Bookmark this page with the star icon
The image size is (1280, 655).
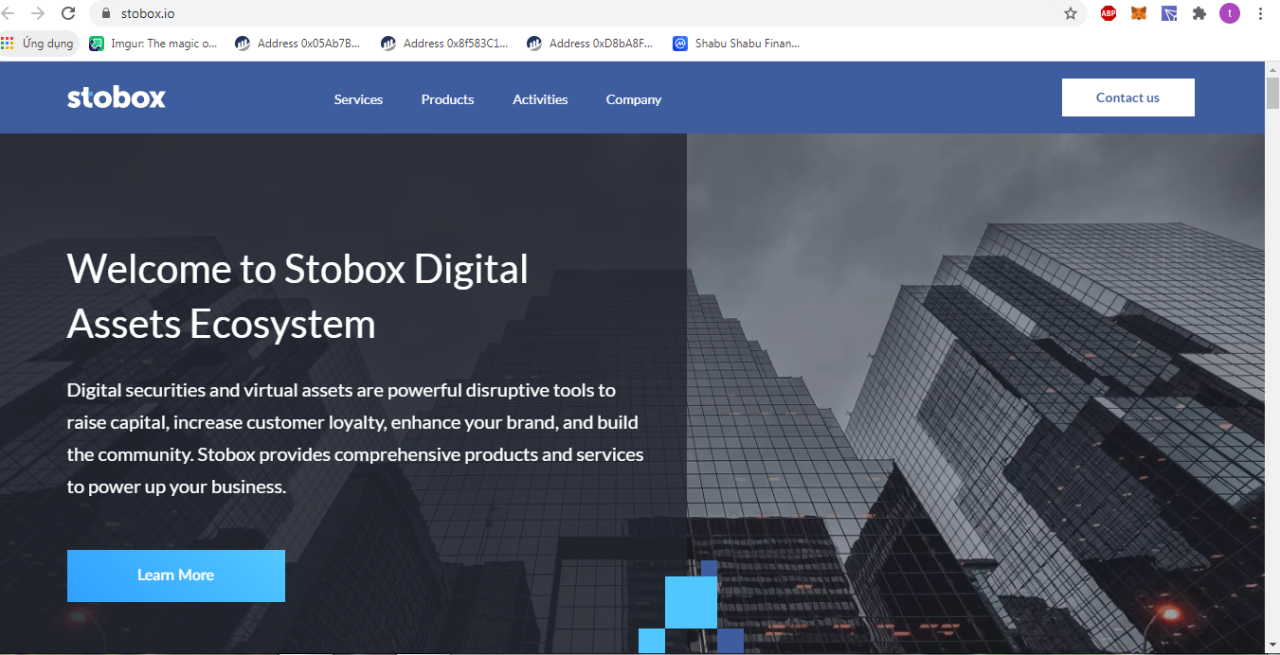(1070, 13)
